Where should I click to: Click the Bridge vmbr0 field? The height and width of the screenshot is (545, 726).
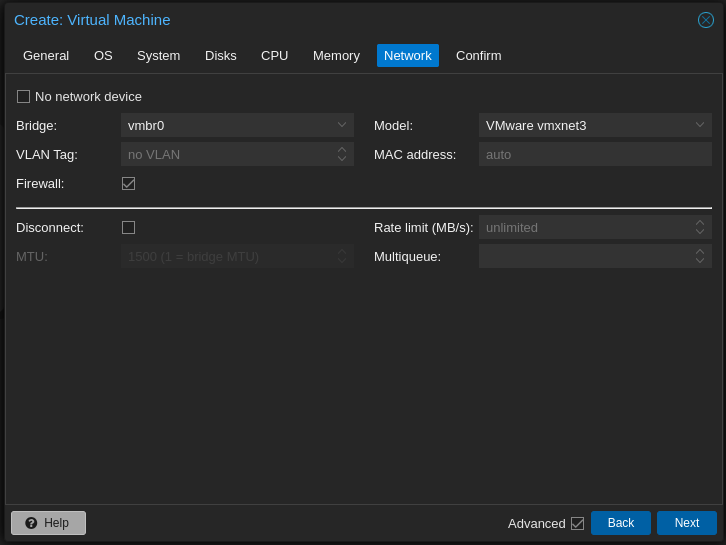click(237, 125)
